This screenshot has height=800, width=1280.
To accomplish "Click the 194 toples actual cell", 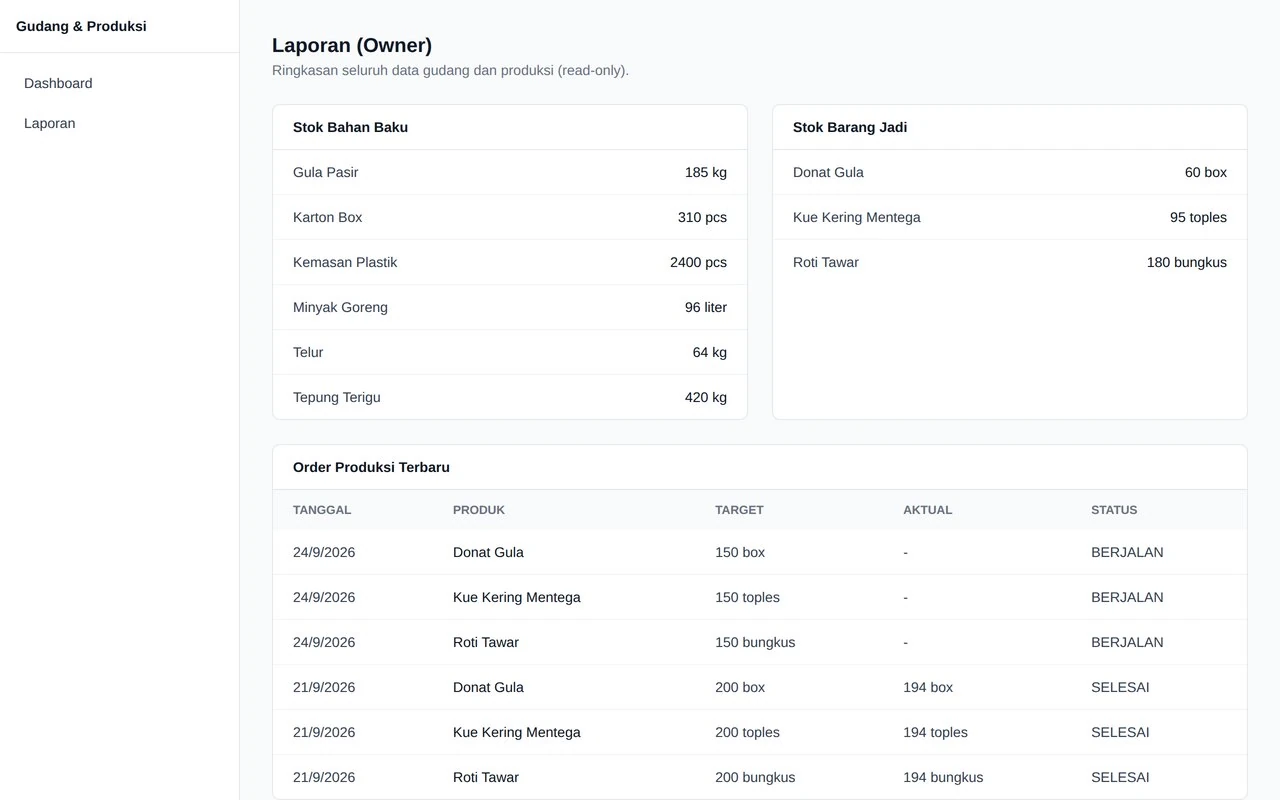I will 935,732.
